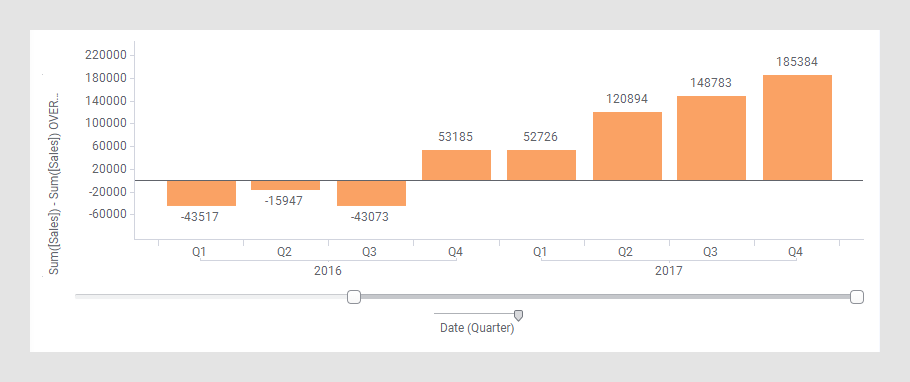Click the bar labeled 120894
Screen dimensions: 910x382
pos(627,146)
